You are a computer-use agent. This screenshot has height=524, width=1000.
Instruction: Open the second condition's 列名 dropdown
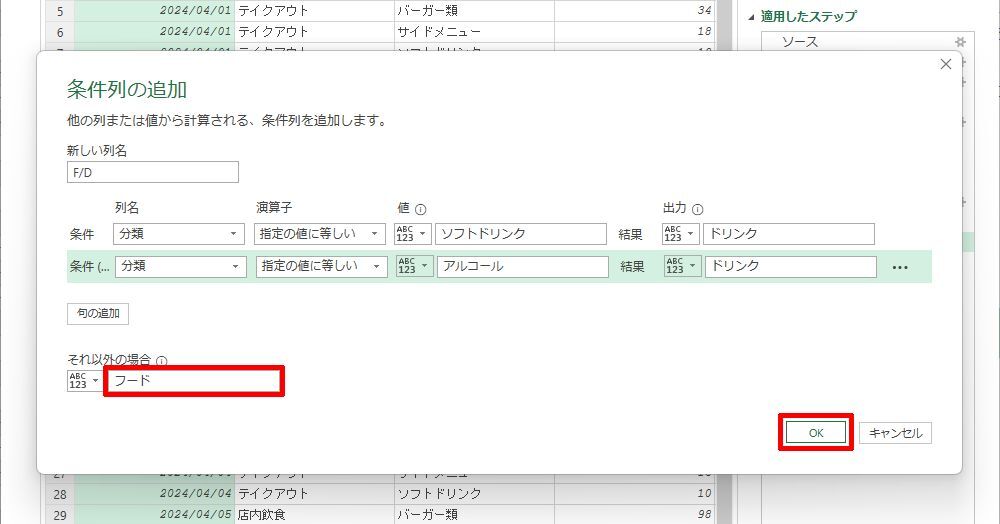180,267
